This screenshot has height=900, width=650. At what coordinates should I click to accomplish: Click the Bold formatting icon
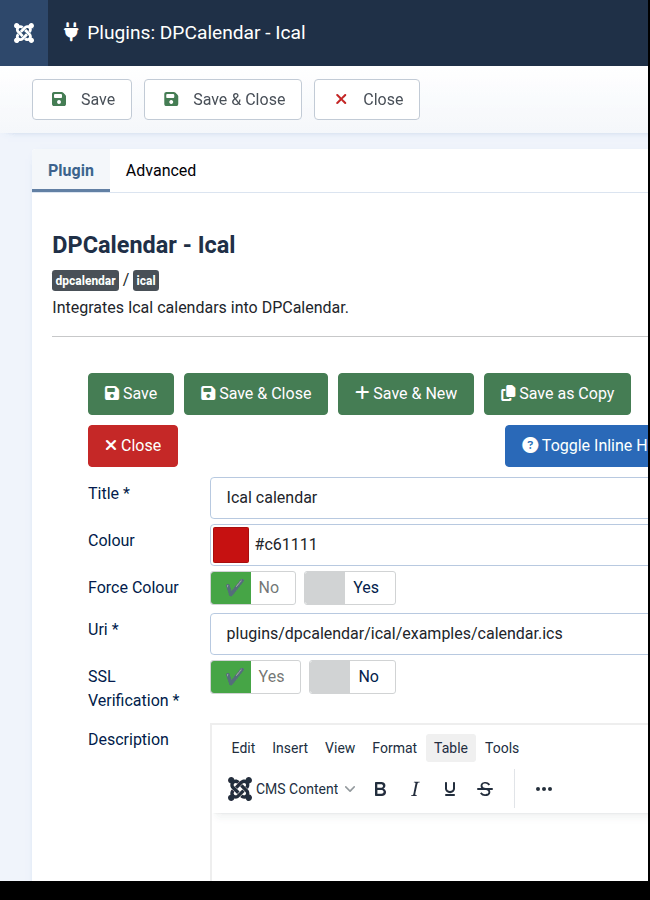pos(380,789)
